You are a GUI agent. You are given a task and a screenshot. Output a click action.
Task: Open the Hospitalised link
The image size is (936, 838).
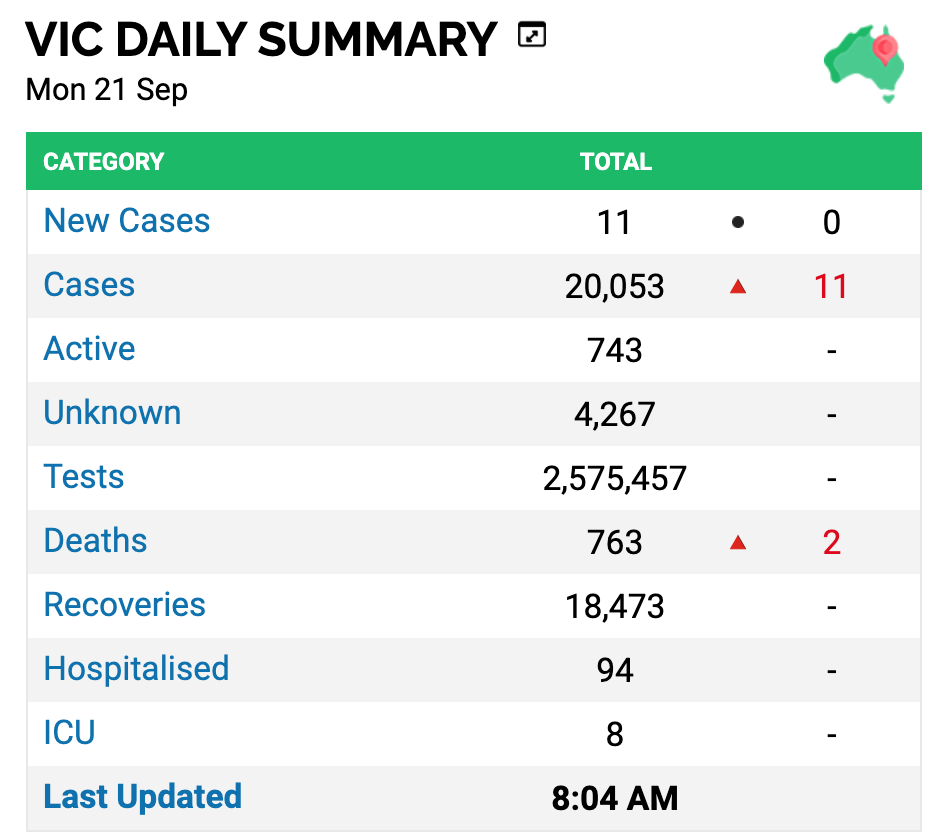tap(137, 668)
